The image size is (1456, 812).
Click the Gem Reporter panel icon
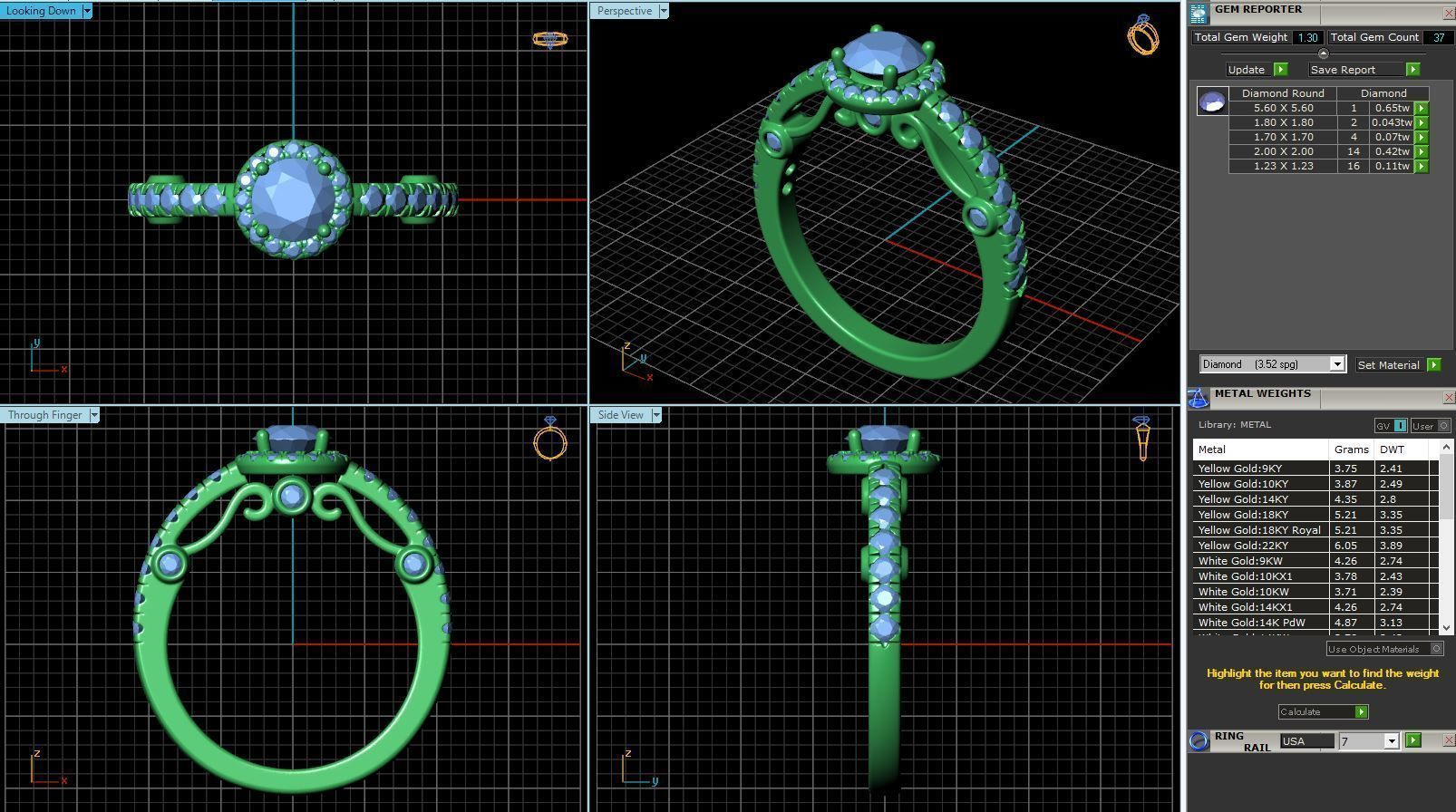coord(1199,13)
